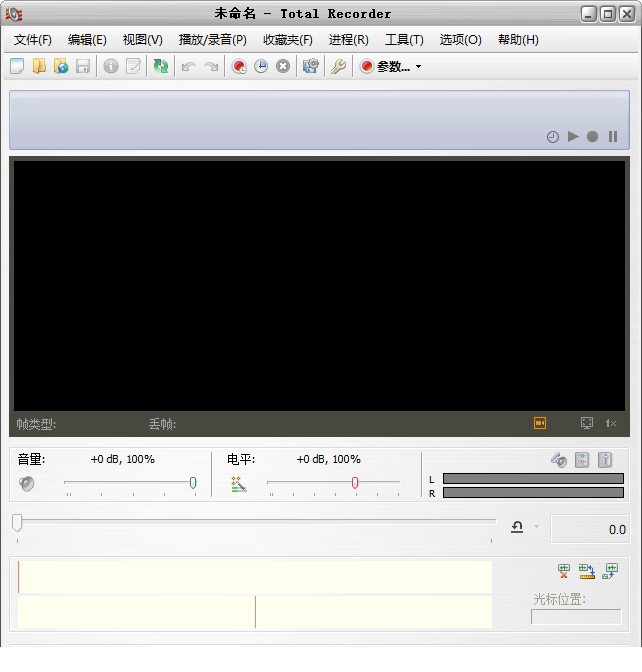The image size is (642, 672).
Task: Open the 收藏夹(F) menu
Action: (x=288, y=40)
